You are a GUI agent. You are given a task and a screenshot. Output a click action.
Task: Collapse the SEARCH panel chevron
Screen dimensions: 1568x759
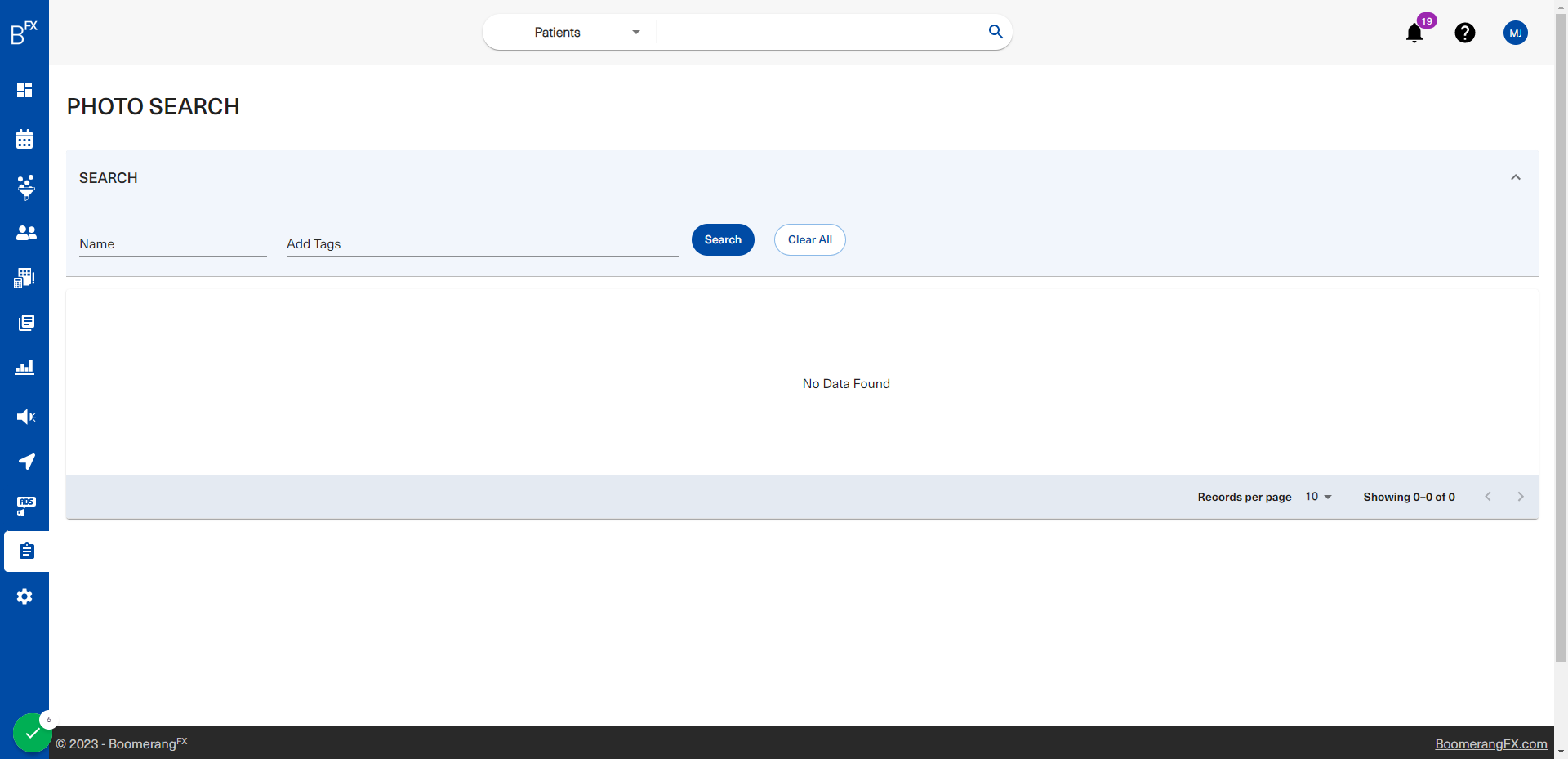(x=1516, y=177)
